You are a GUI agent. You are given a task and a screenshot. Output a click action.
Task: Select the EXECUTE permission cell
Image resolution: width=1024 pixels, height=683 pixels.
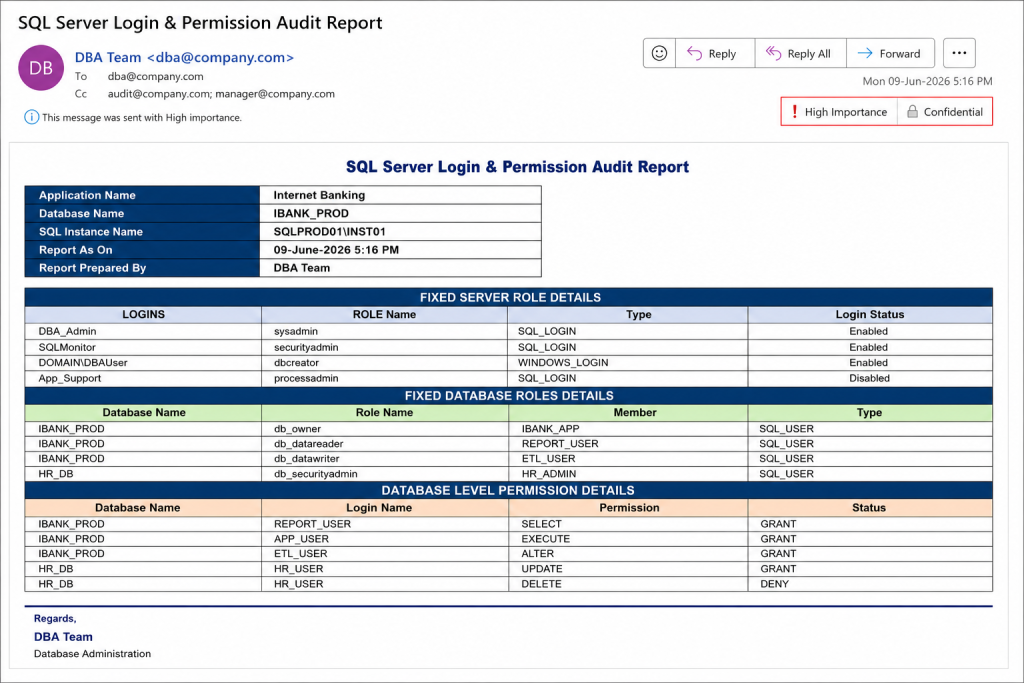coord(628,539)
